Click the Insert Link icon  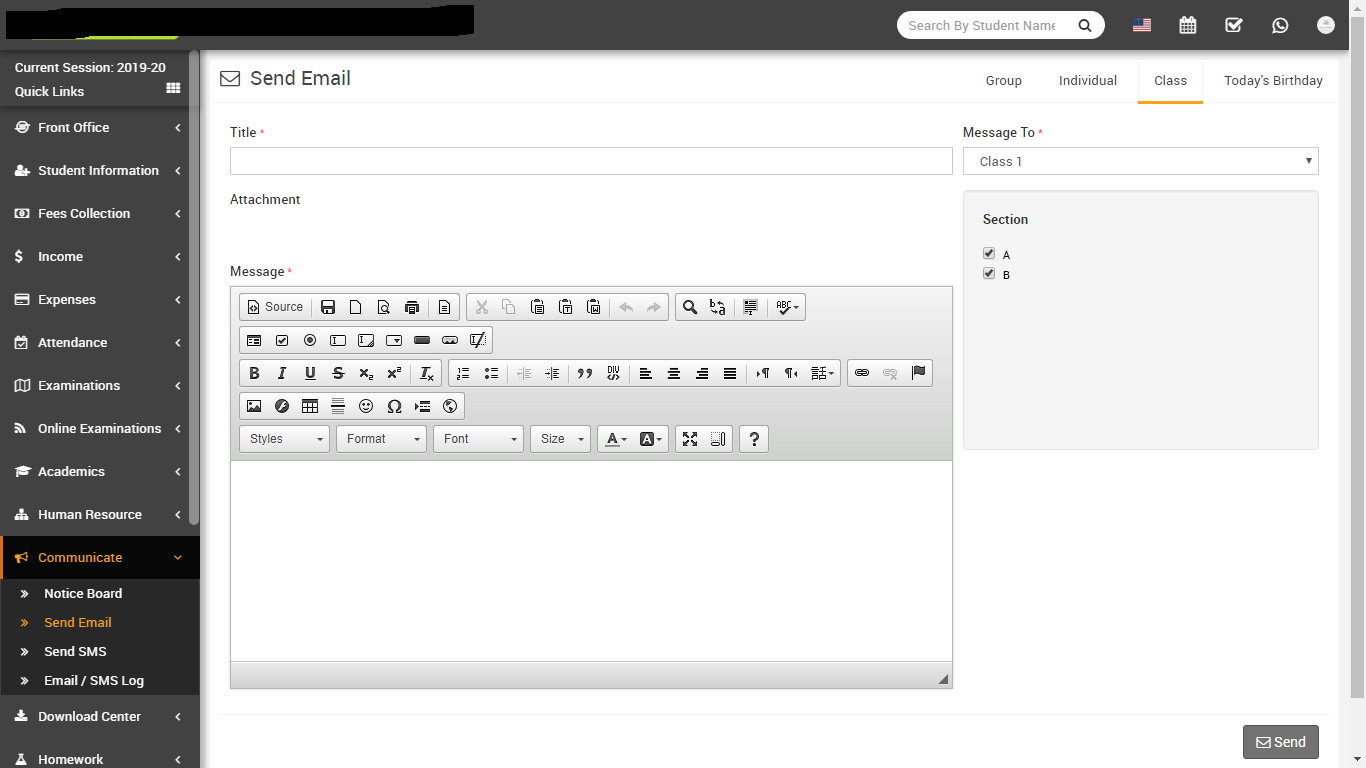(x=862, y=373)
